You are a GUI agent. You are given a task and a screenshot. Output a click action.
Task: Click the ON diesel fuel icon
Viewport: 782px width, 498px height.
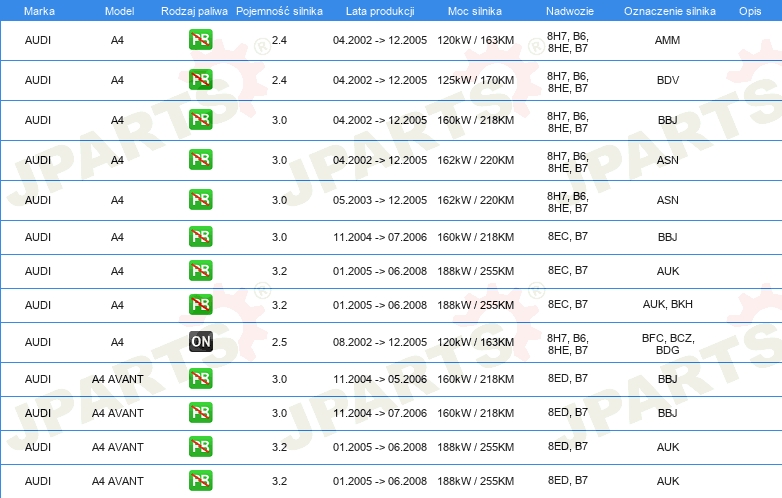pos(200,341)
